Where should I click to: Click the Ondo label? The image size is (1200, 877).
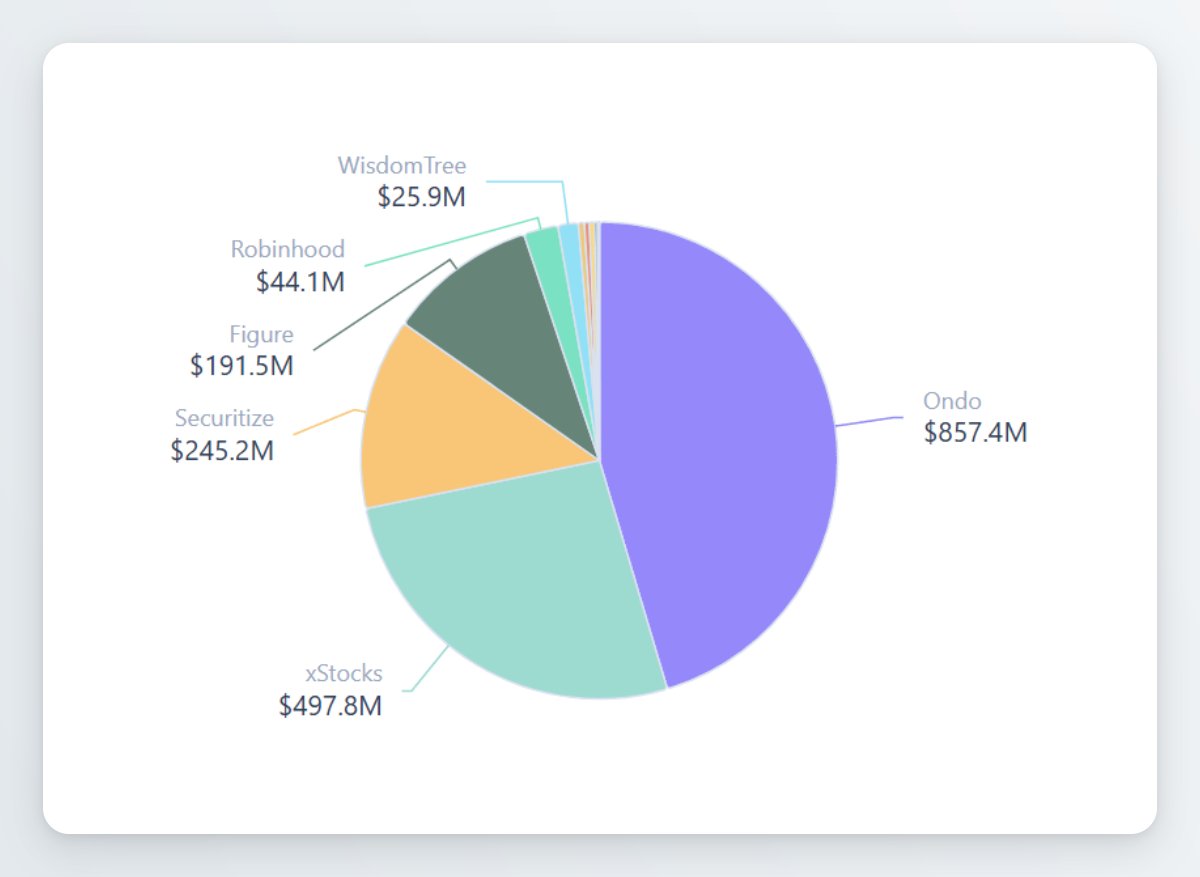(952, 401)
